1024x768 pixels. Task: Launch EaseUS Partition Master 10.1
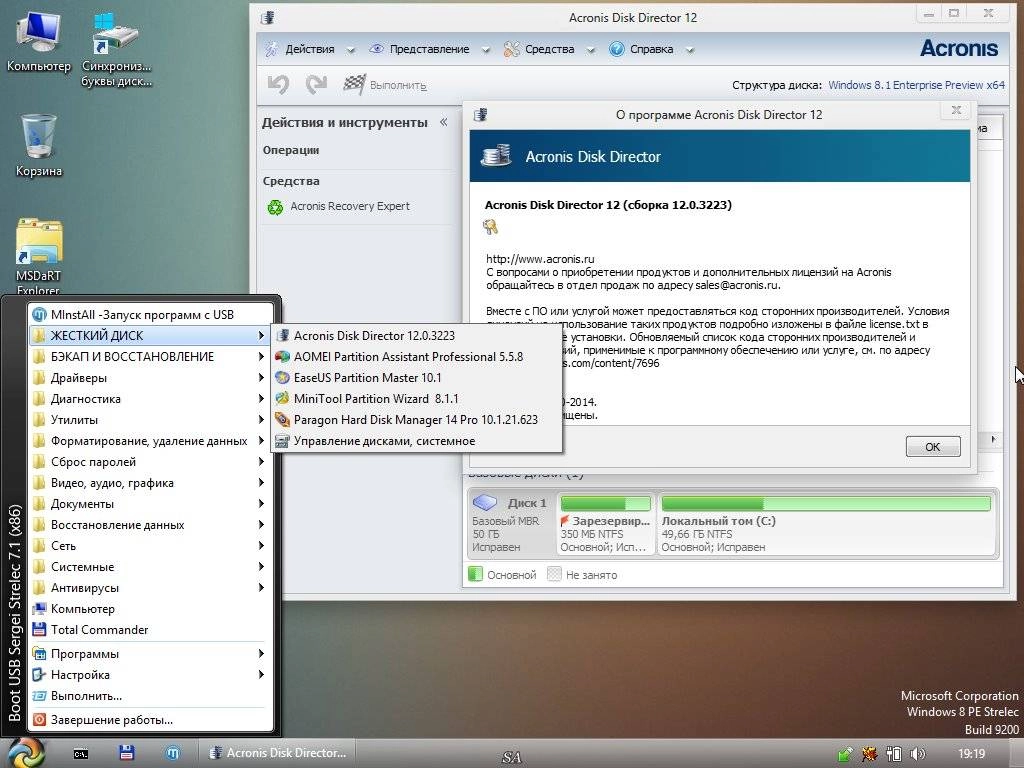click(x=417, y=377)
